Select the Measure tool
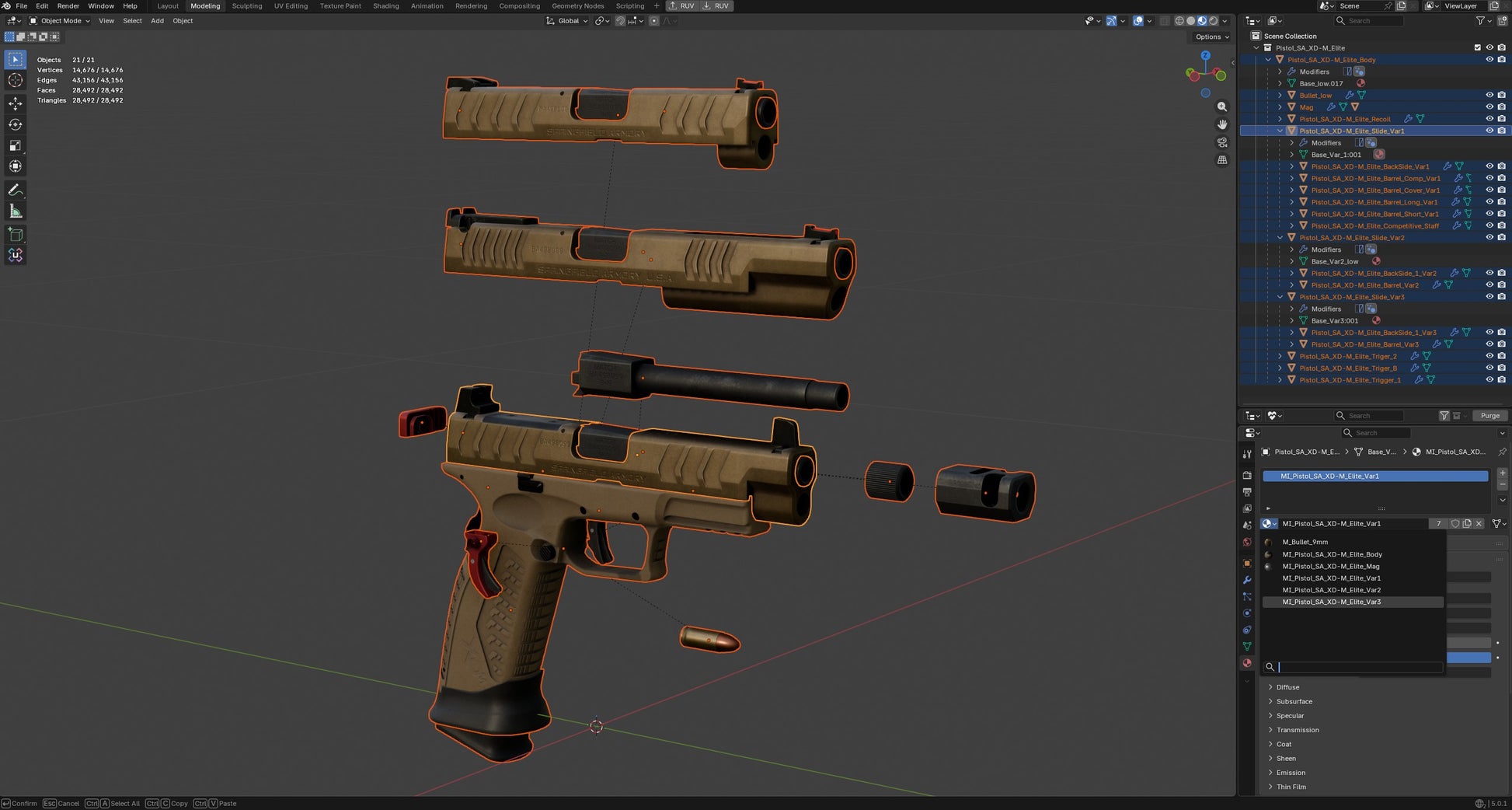The height and width of the screenshot is (810, 1512). pos(16,211)
